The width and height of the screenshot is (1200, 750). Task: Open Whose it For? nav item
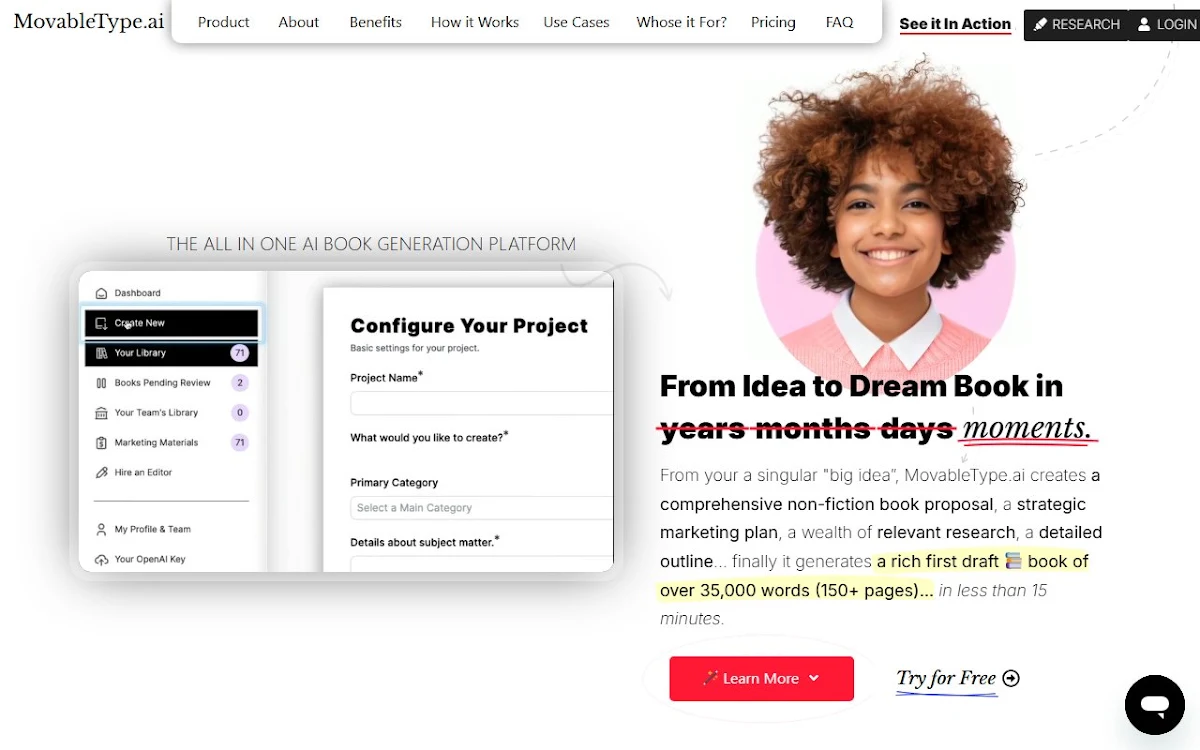click(x=682, y=22)
